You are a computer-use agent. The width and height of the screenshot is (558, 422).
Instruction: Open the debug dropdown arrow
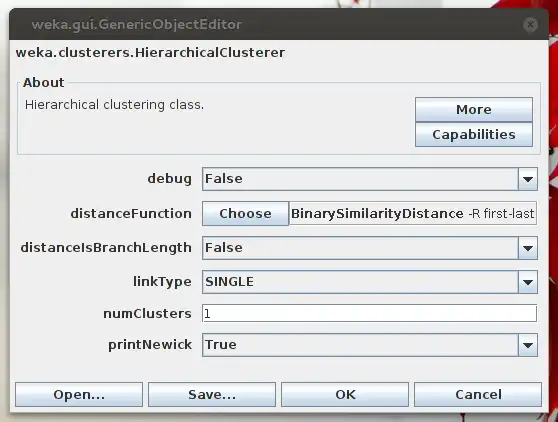pyautogui.click(x=528, y=179)
